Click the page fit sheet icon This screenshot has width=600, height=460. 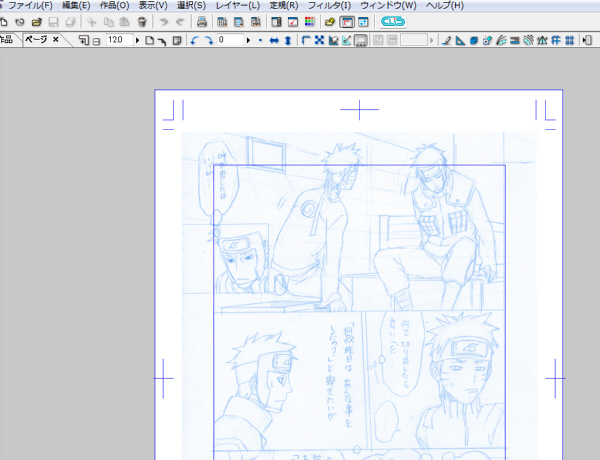[x=149, y=40]
